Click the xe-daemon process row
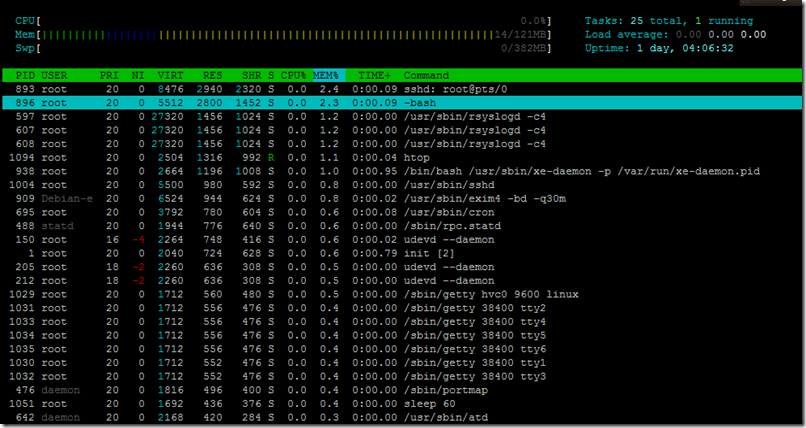Screen dimensions: 806x428 402,171
